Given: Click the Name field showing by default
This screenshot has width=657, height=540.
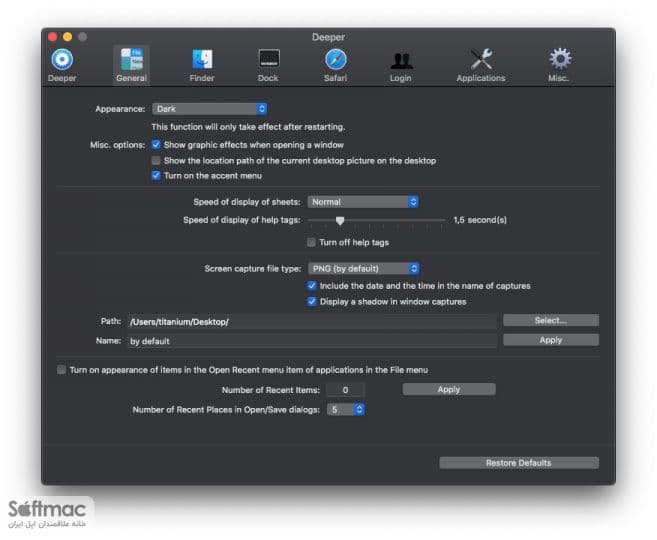Looking at the screenshot, I should (312, 341).
